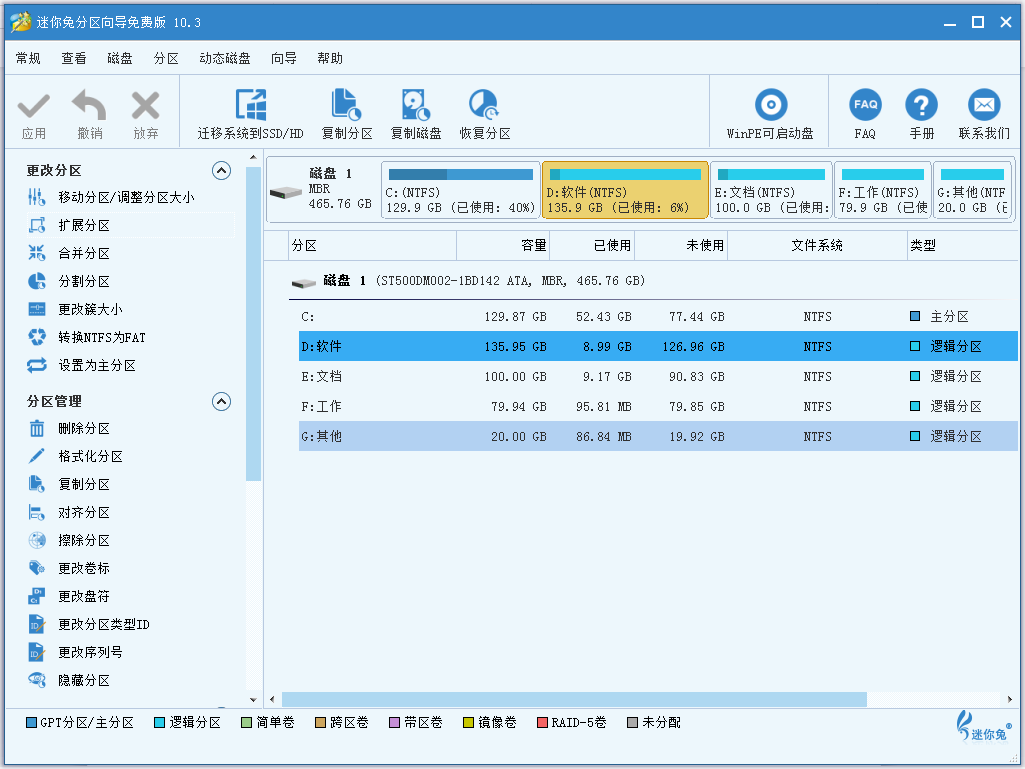Select the C: row in partition list

coord(658,317)
